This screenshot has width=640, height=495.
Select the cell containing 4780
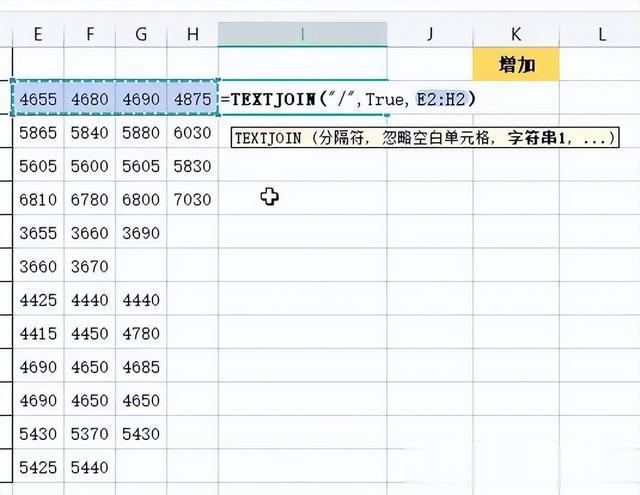(x=141, y=333)
